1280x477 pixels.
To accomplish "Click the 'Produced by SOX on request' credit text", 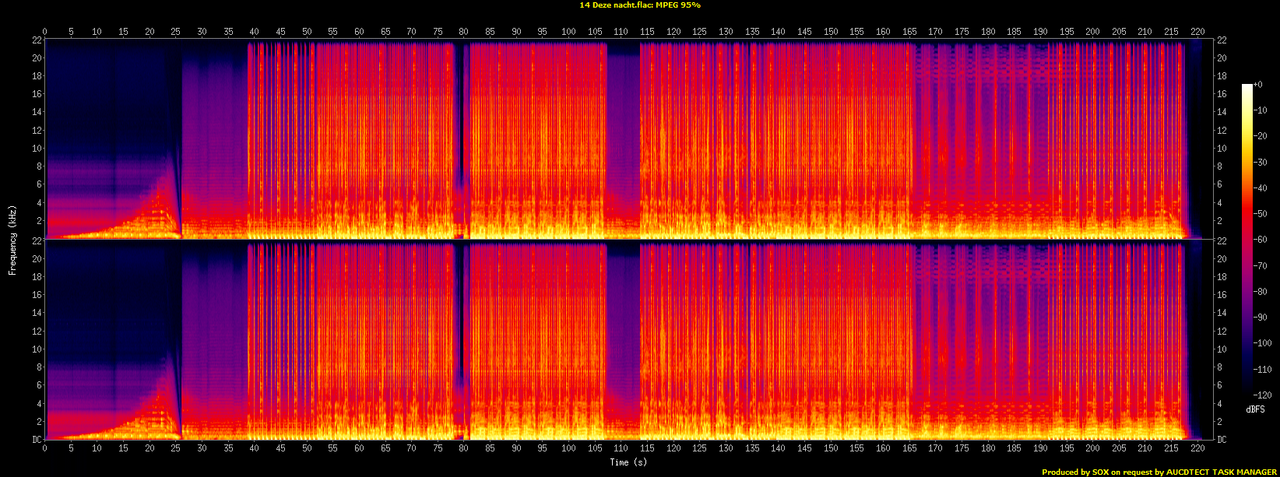I will pos(1099,471).
